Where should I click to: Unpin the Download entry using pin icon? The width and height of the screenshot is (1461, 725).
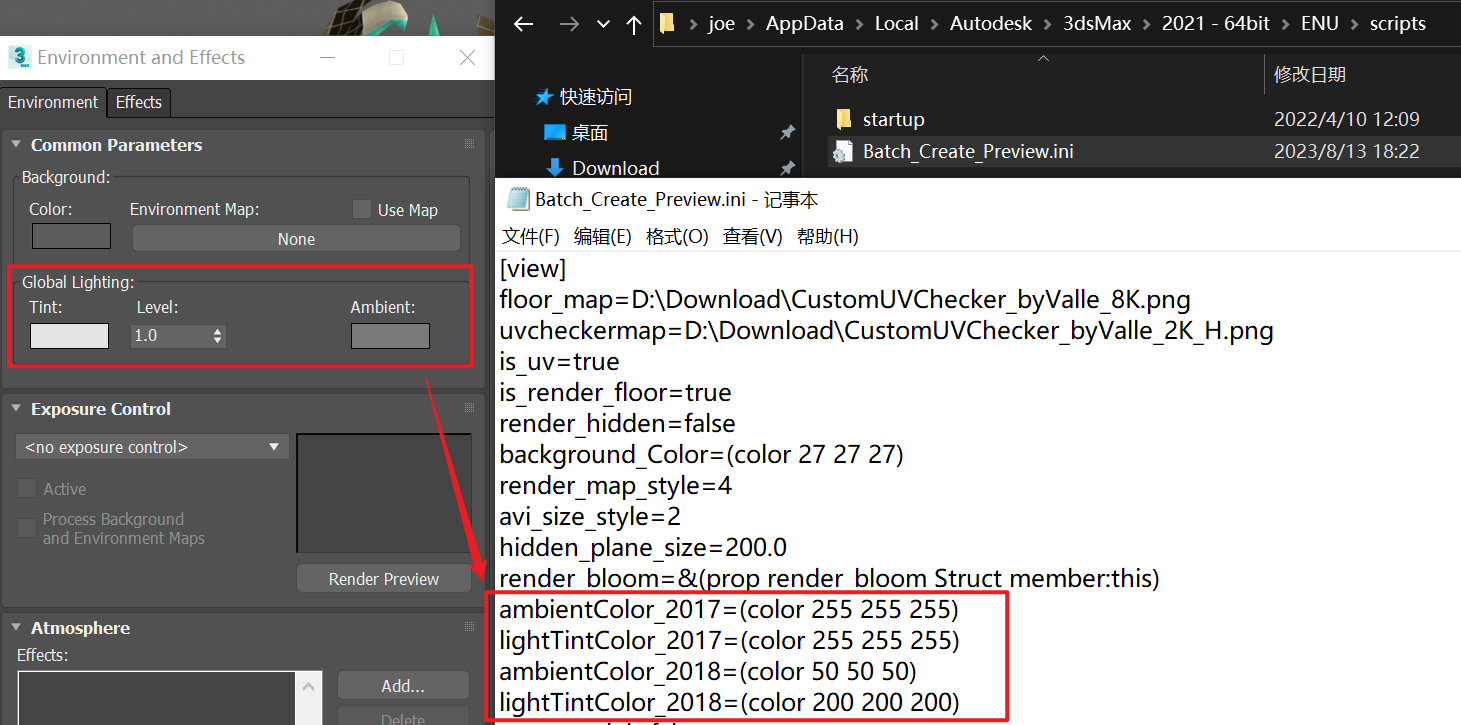point(787,167)
